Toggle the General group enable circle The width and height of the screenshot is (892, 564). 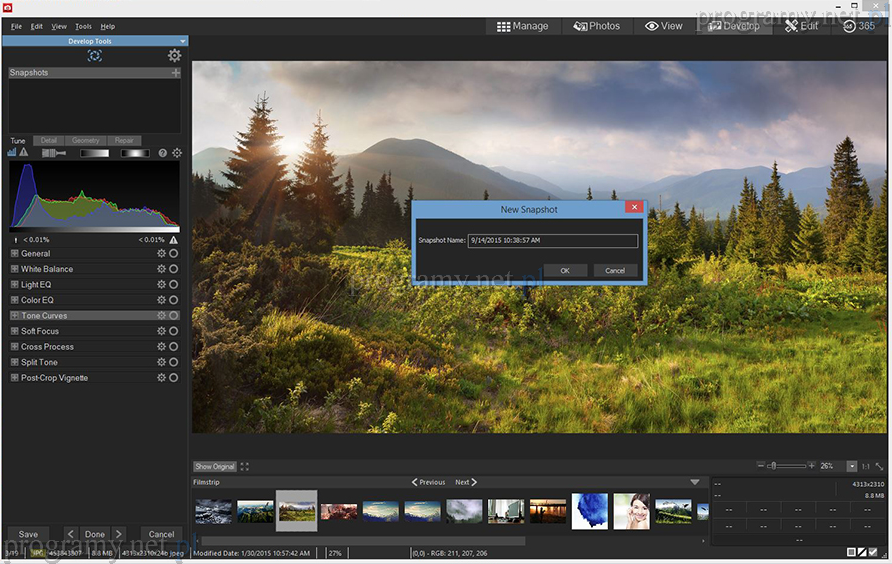[174, 254]
